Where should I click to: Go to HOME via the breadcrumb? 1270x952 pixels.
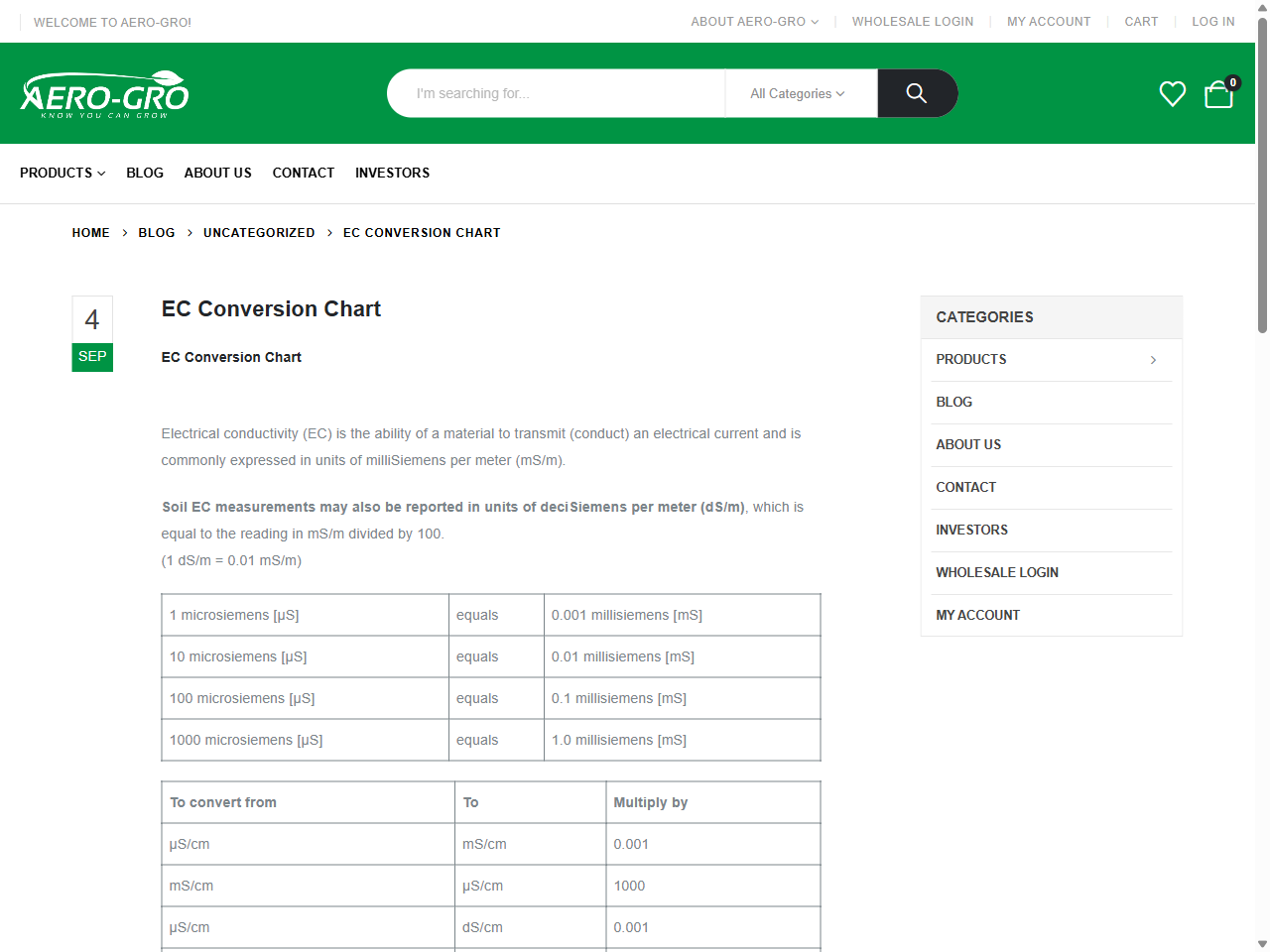tap(91, 232)
